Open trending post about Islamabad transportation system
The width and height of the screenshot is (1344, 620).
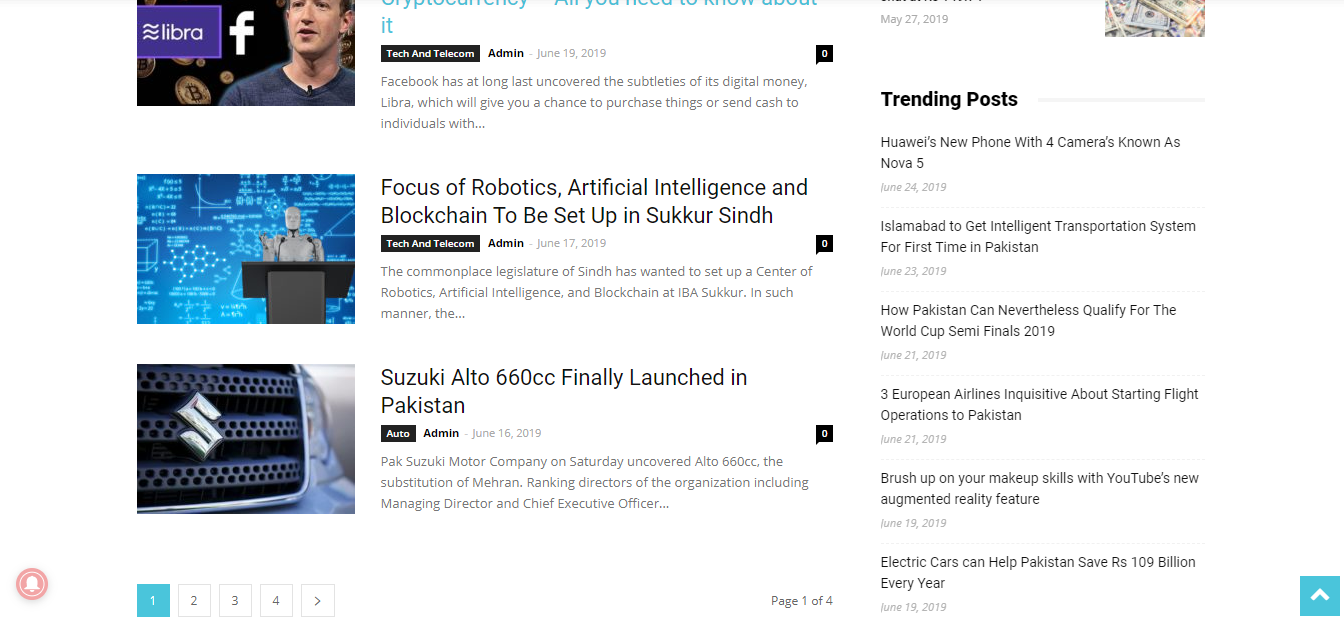(1038, 236)
